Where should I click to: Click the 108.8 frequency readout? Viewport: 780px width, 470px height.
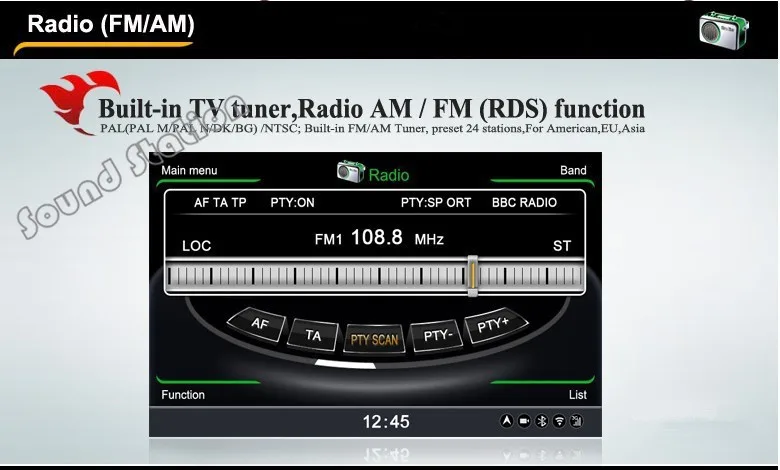click(x=377, y=237)
